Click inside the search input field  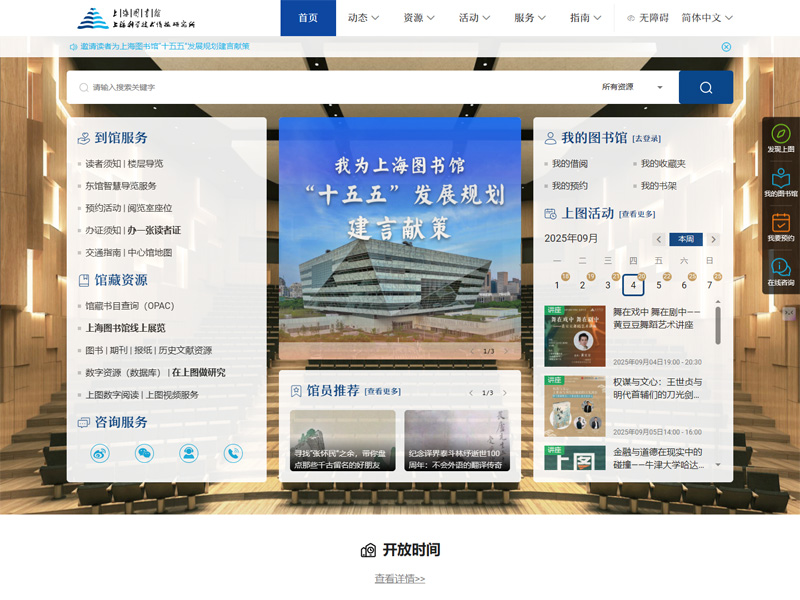[x=300, y=87]
